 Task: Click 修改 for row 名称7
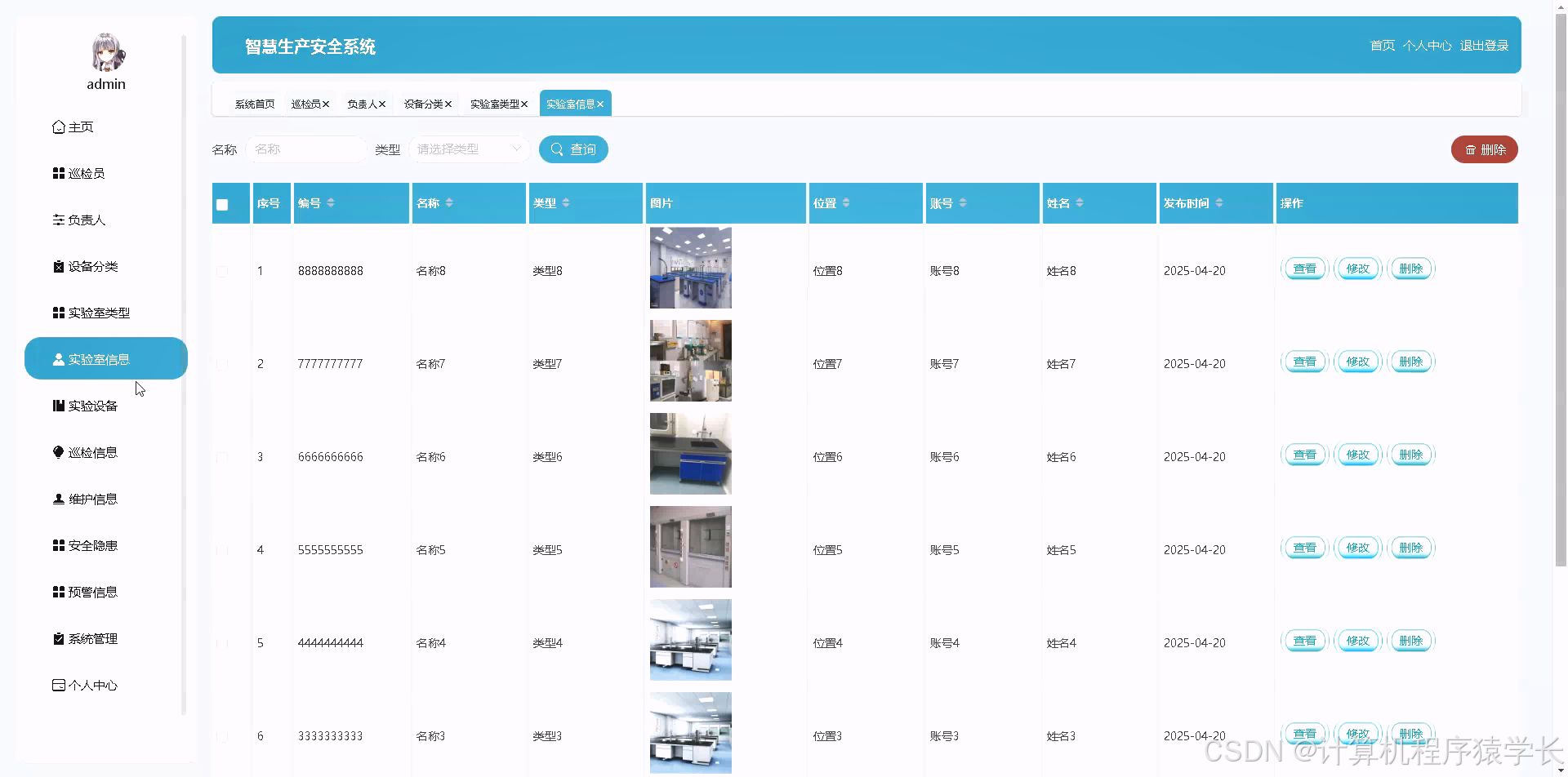click(1358, 362)
